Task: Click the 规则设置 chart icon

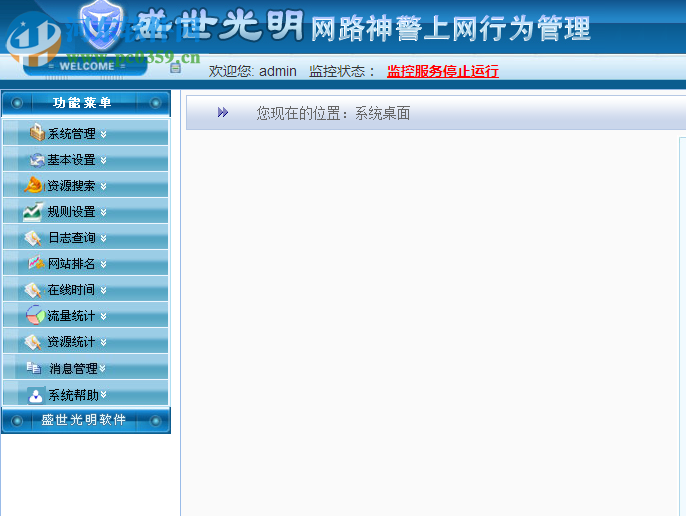Action: point(33,211)
